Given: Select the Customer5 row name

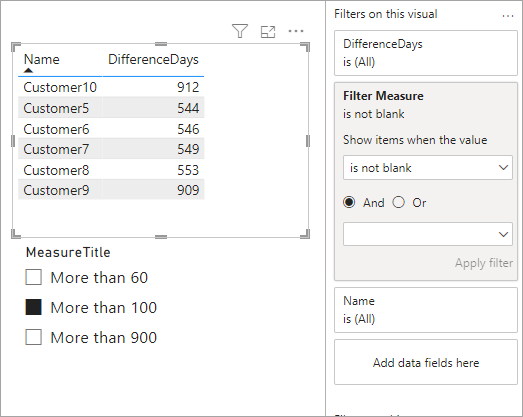Looking at the screenshot, I should (56, 108).
